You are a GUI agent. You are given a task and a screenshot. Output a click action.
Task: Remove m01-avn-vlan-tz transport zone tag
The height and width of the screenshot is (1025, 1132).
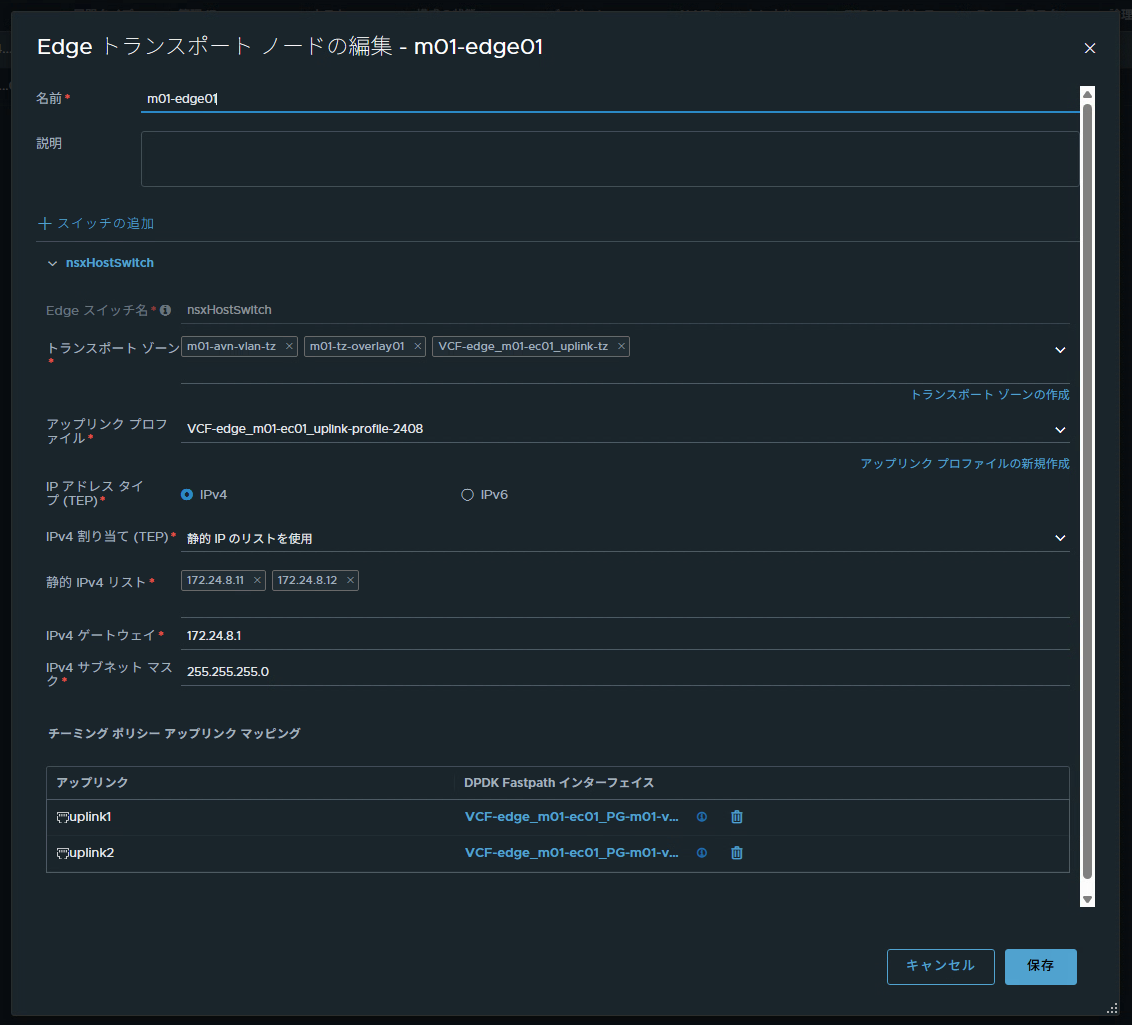289,346
